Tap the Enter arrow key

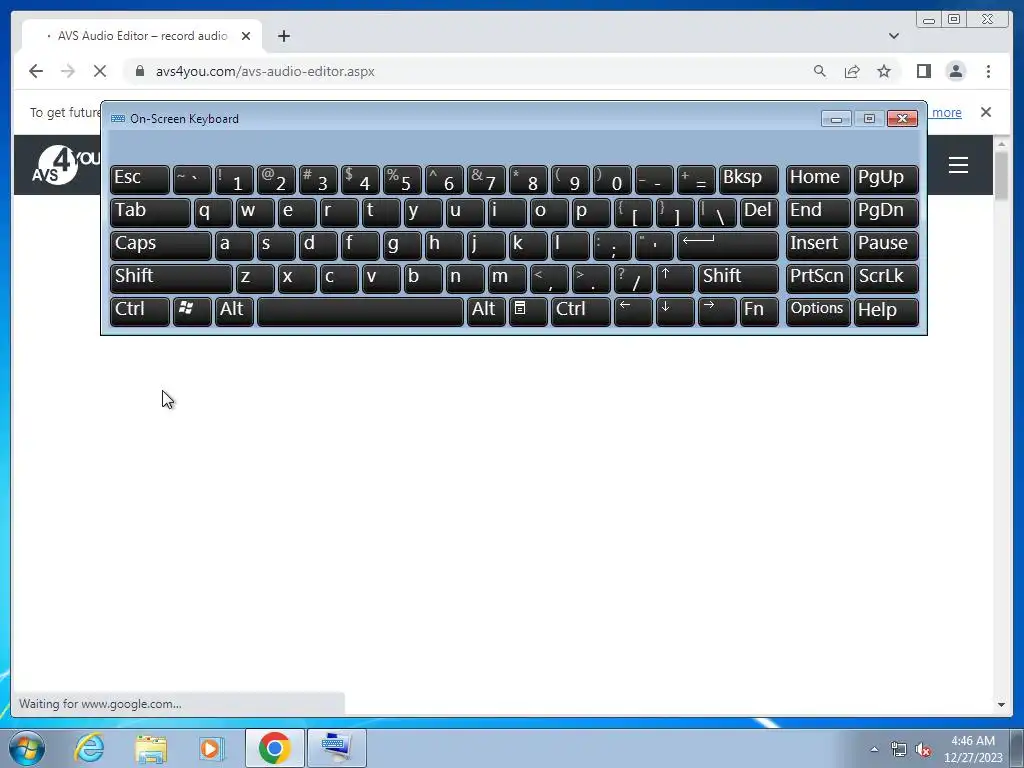tap(728, 245)
